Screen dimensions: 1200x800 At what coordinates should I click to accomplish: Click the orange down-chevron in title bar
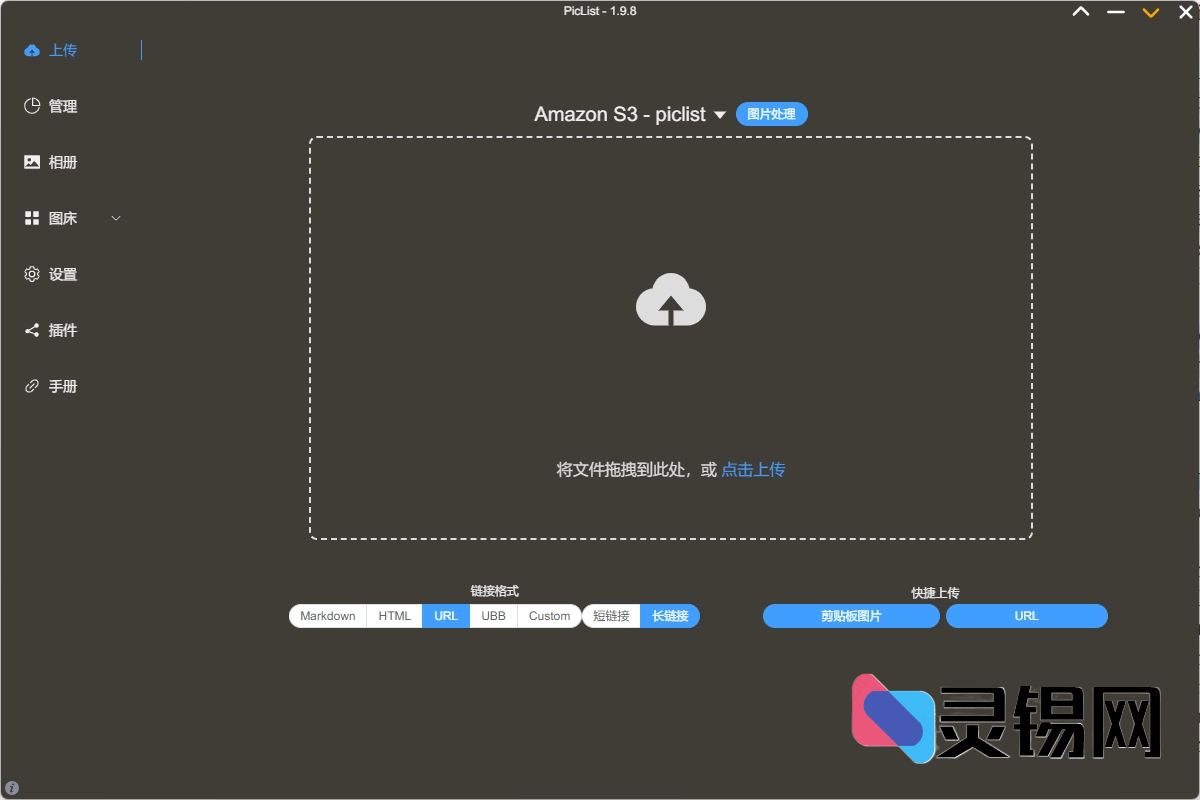[1151, 12]
